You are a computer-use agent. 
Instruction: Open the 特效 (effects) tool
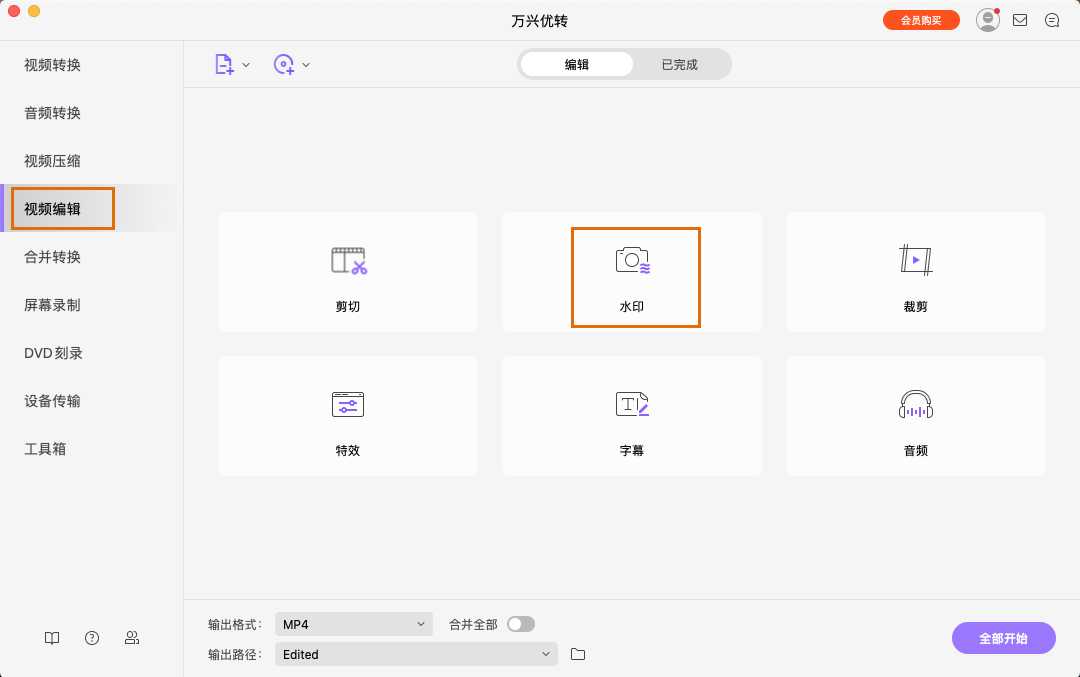(x=347, y=415)
